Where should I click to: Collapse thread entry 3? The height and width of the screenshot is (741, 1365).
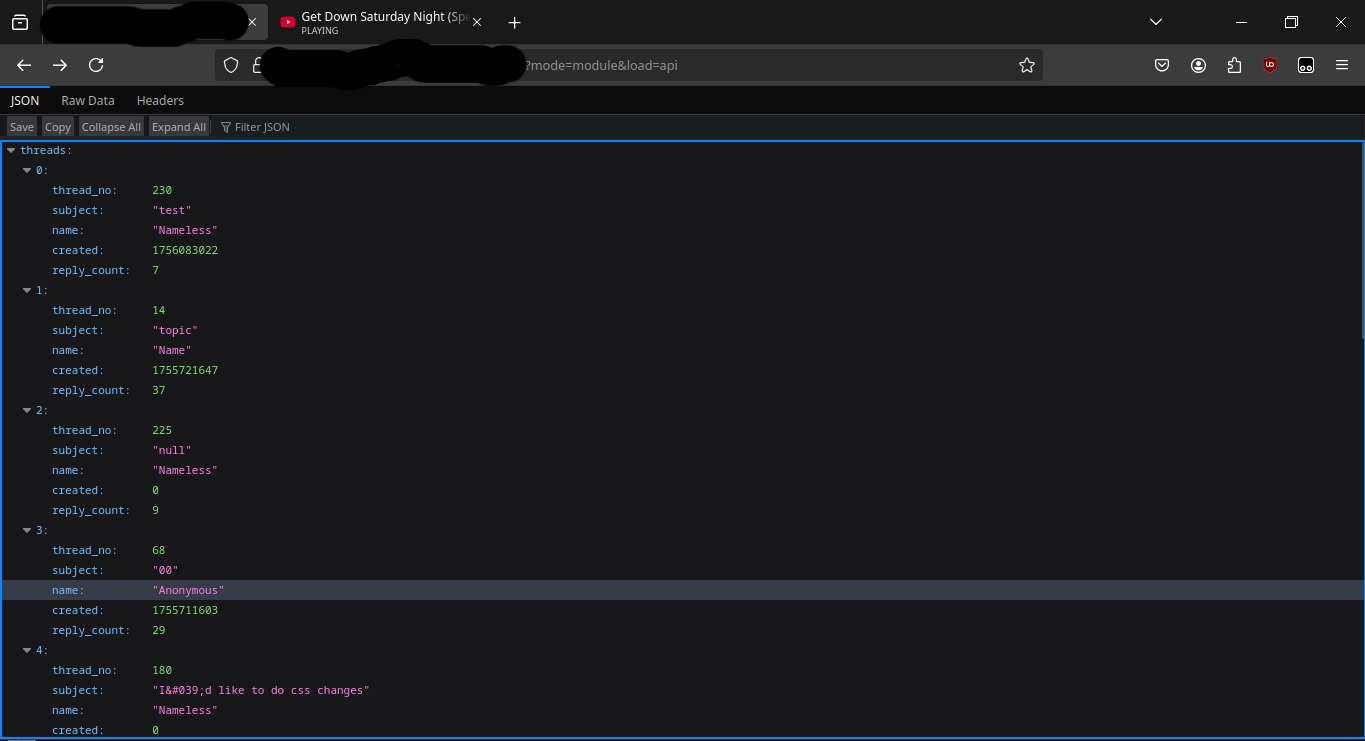[x=28, y=530]
